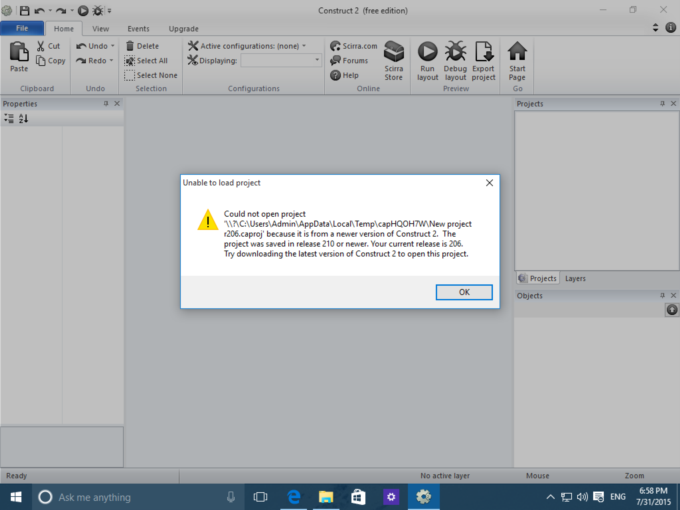This screenshot has height=510, width=680.
Task: Toggle ribbon minimize arrows top right
Action: tap(655, 27)
